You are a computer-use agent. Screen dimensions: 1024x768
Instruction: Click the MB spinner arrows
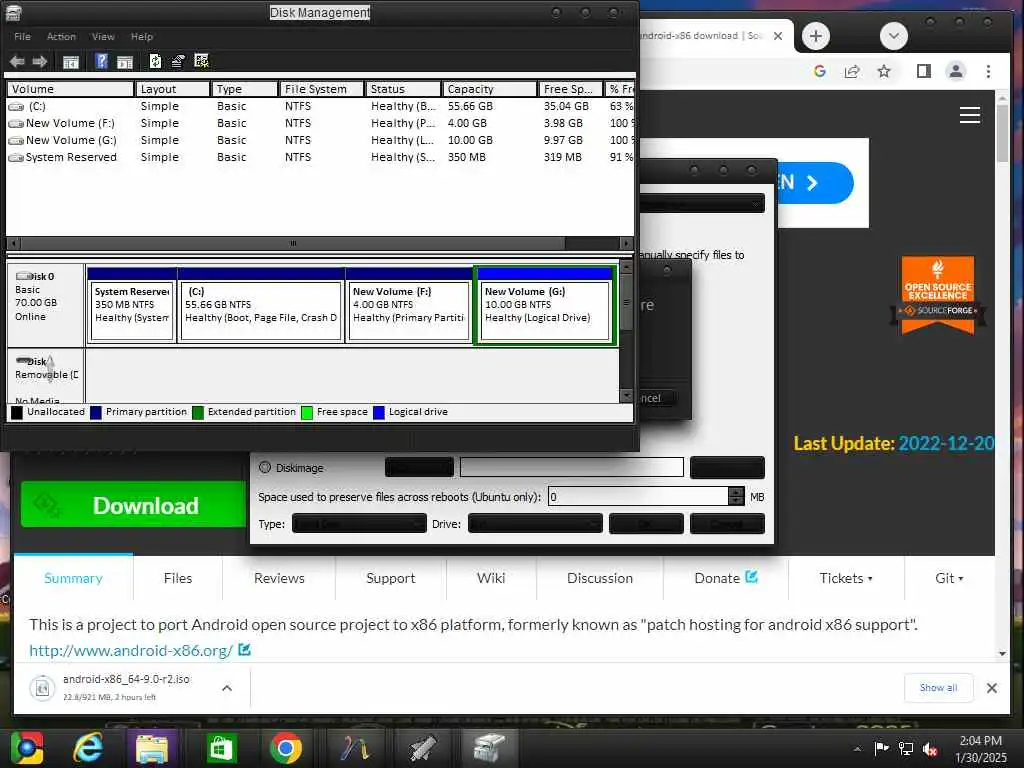click(x=736, y=497)
